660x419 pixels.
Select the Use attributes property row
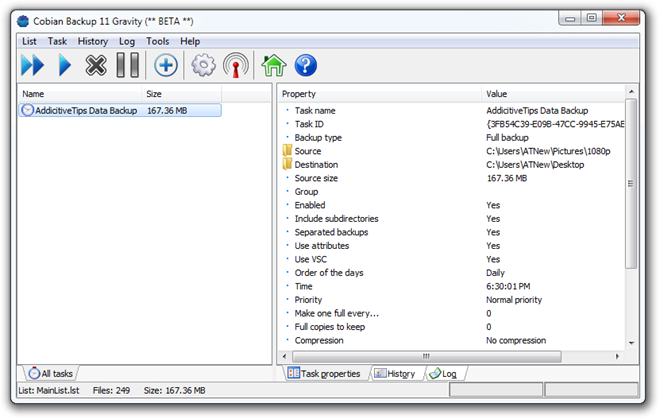452,246
